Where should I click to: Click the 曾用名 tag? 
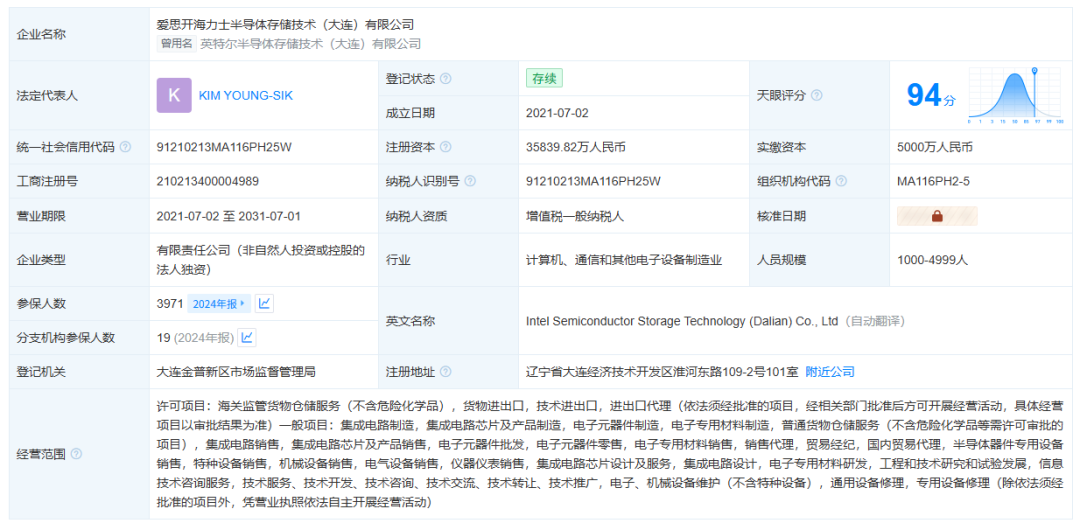click(176, 44)
